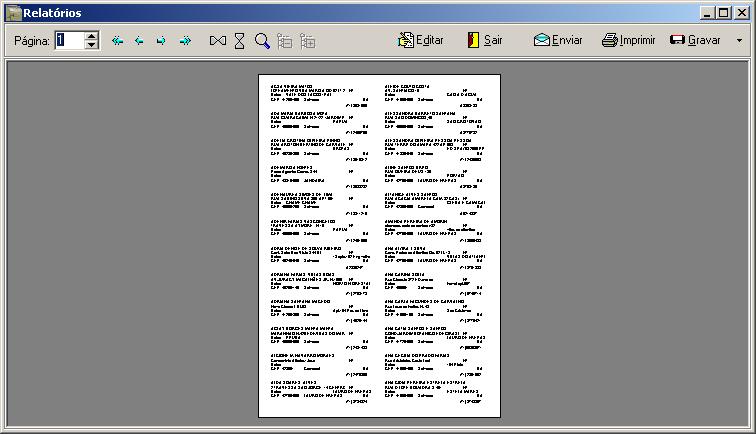Viewport: 756px width, 434px height.
Task: Click the first grayed tree-list icon
Action: pyautogui.click(x=284, y=41)
